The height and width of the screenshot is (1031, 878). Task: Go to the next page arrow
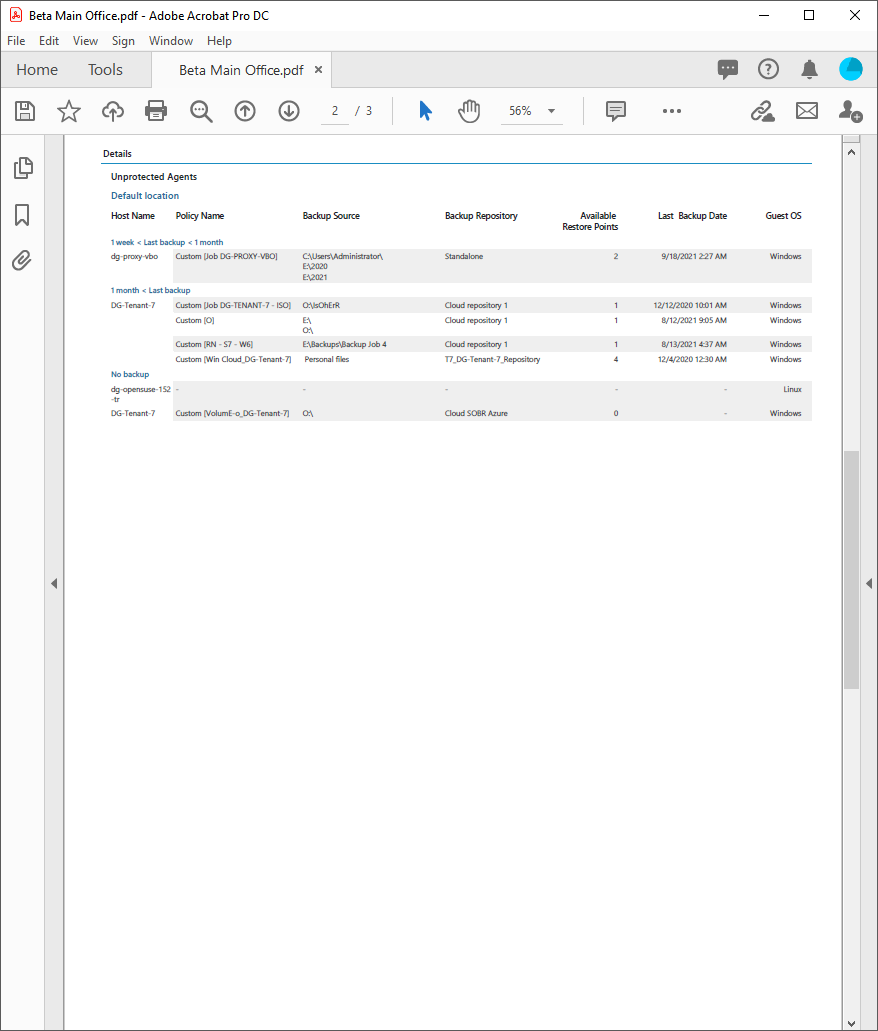tap(289, 110)
